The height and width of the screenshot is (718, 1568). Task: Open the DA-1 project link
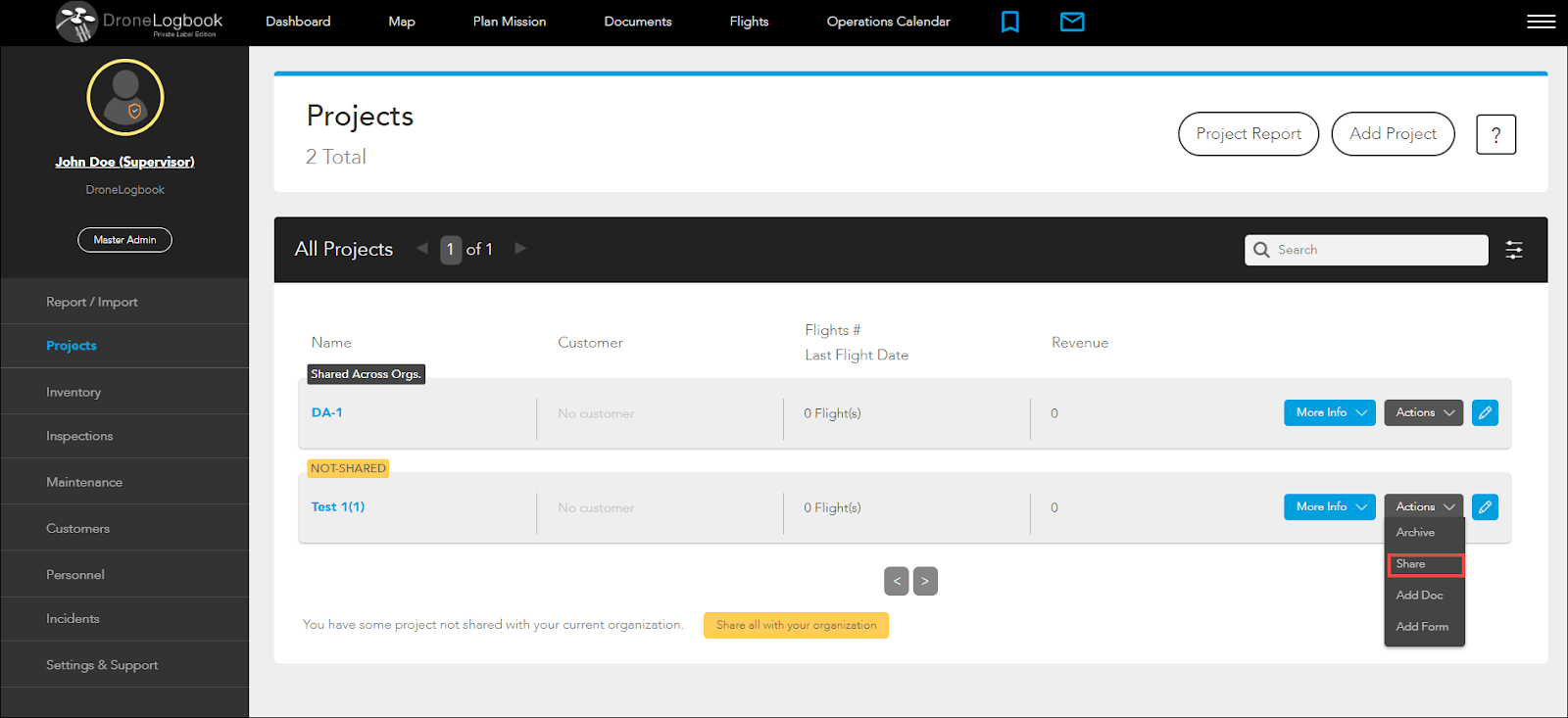click(327, 412)
